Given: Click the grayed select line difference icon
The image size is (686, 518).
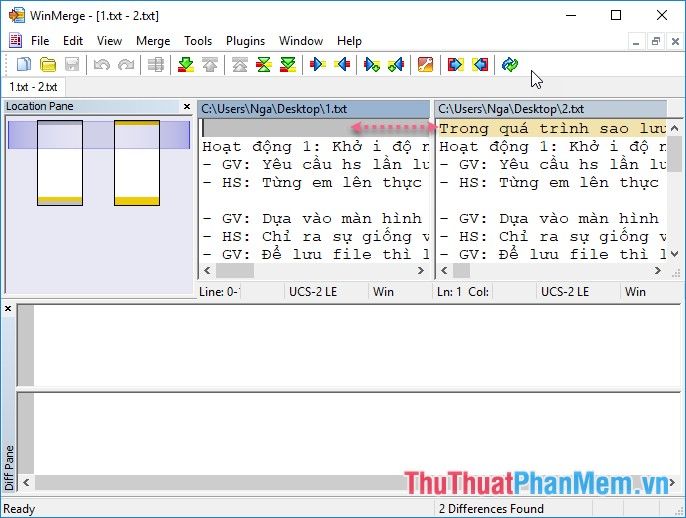Looking at the screenshot, I should pyautogui.click(x=155, y=65).
